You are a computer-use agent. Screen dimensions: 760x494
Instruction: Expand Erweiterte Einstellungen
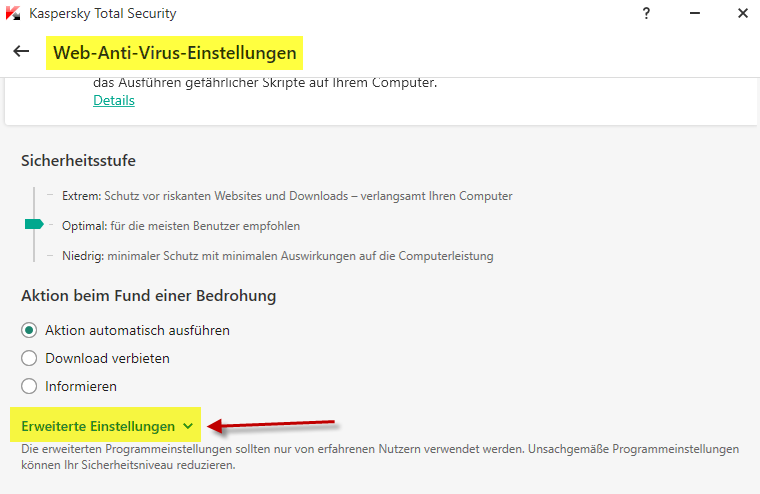coord(106,426)
